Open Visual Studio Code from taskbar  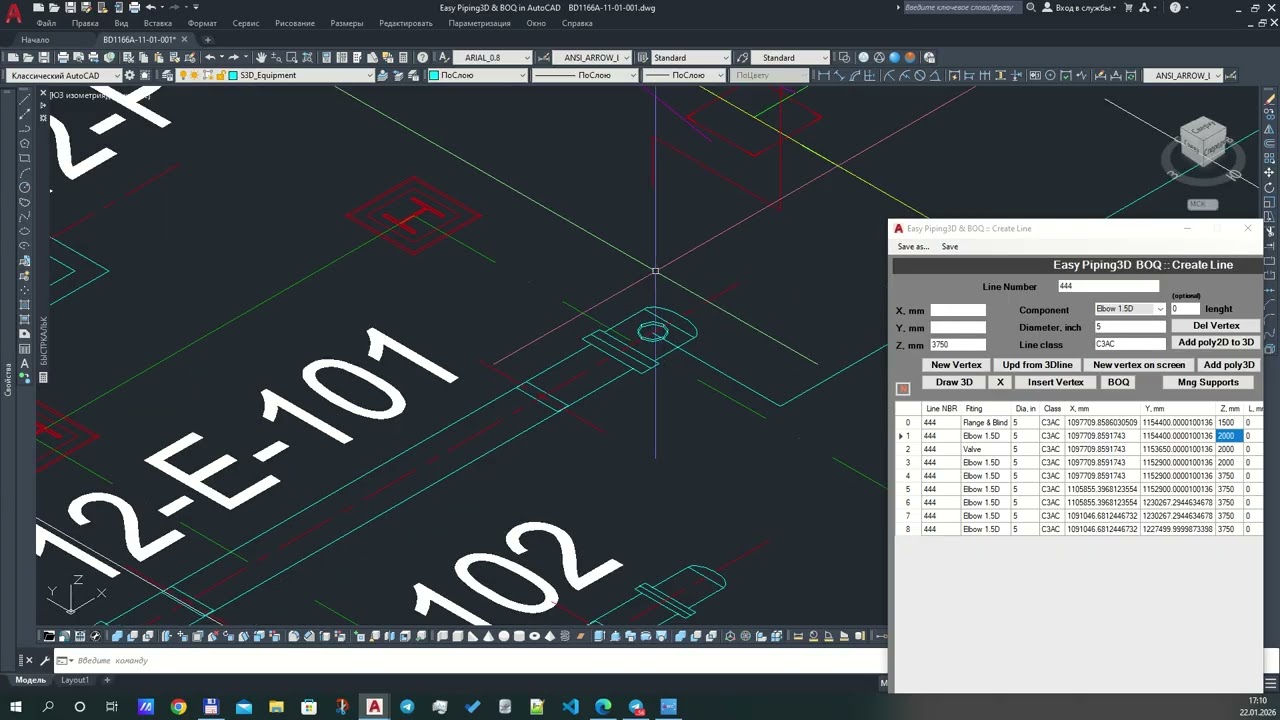[x=570, y=707]
